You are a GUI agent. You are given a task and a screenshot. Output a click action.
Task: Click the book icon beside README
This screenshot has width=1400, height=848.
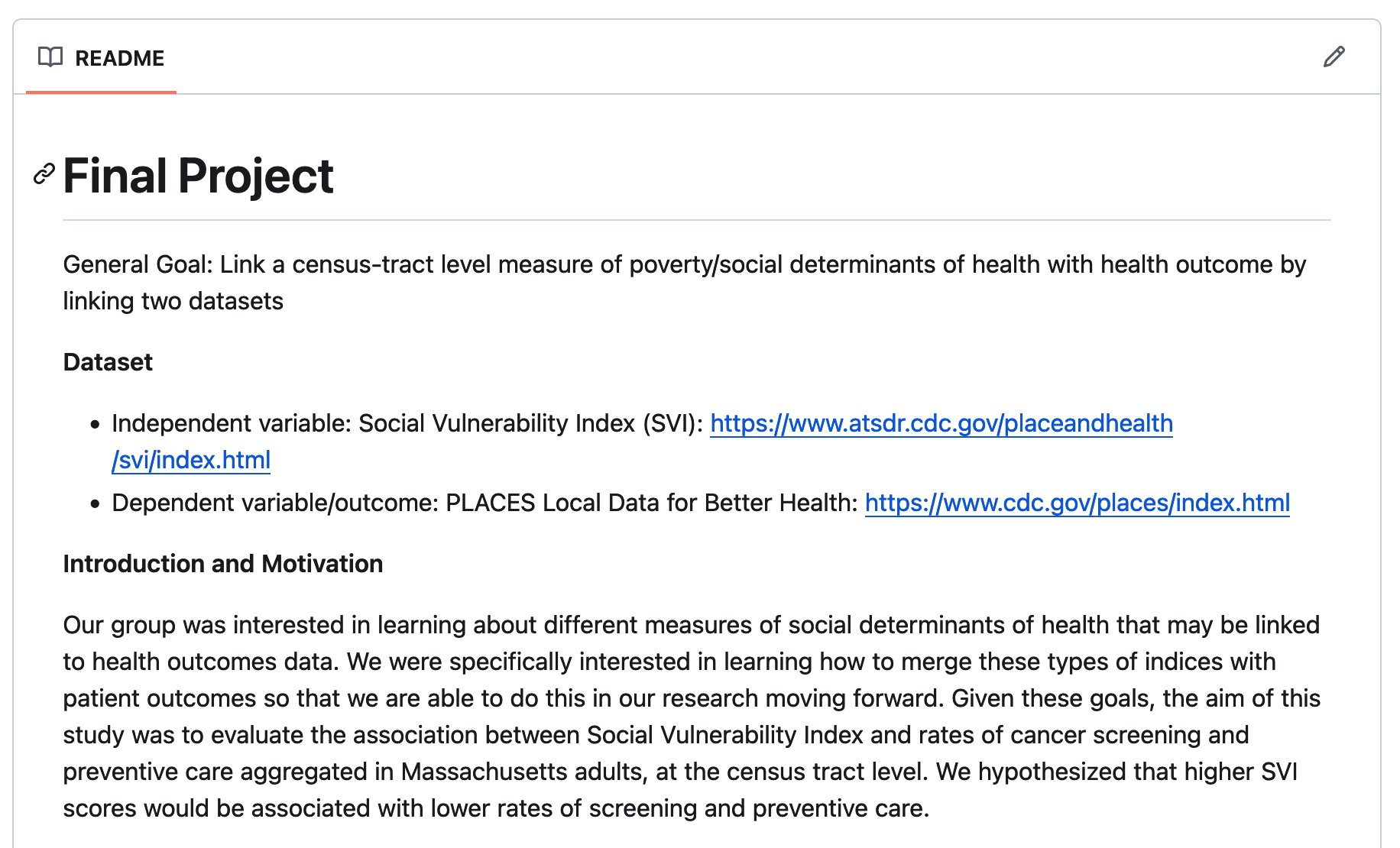tap(50, 57)
